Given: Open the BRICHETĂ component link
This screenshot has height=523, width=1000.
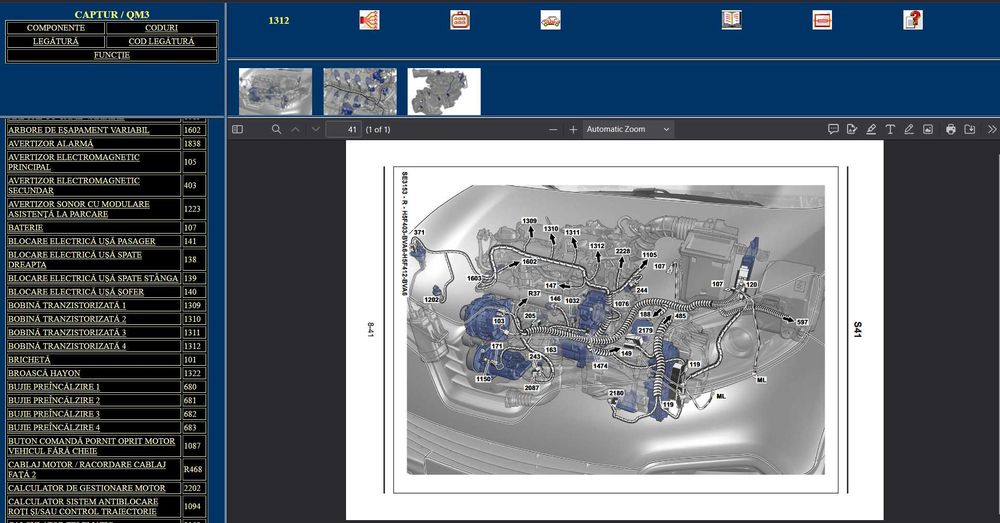Looking at the screenshot, I should [x=29, y=360].
